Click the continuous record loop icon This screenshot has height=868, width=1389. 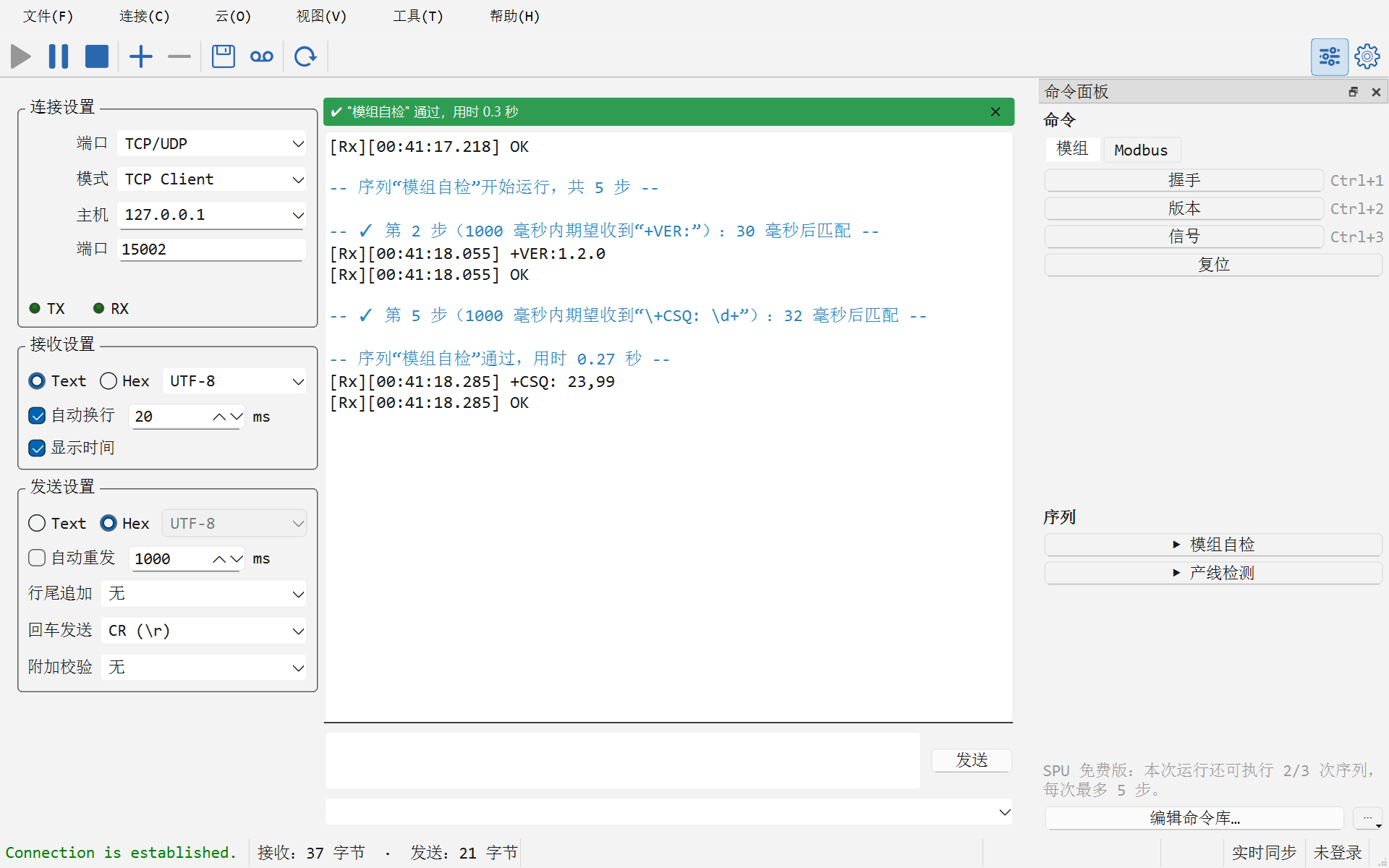262,56
